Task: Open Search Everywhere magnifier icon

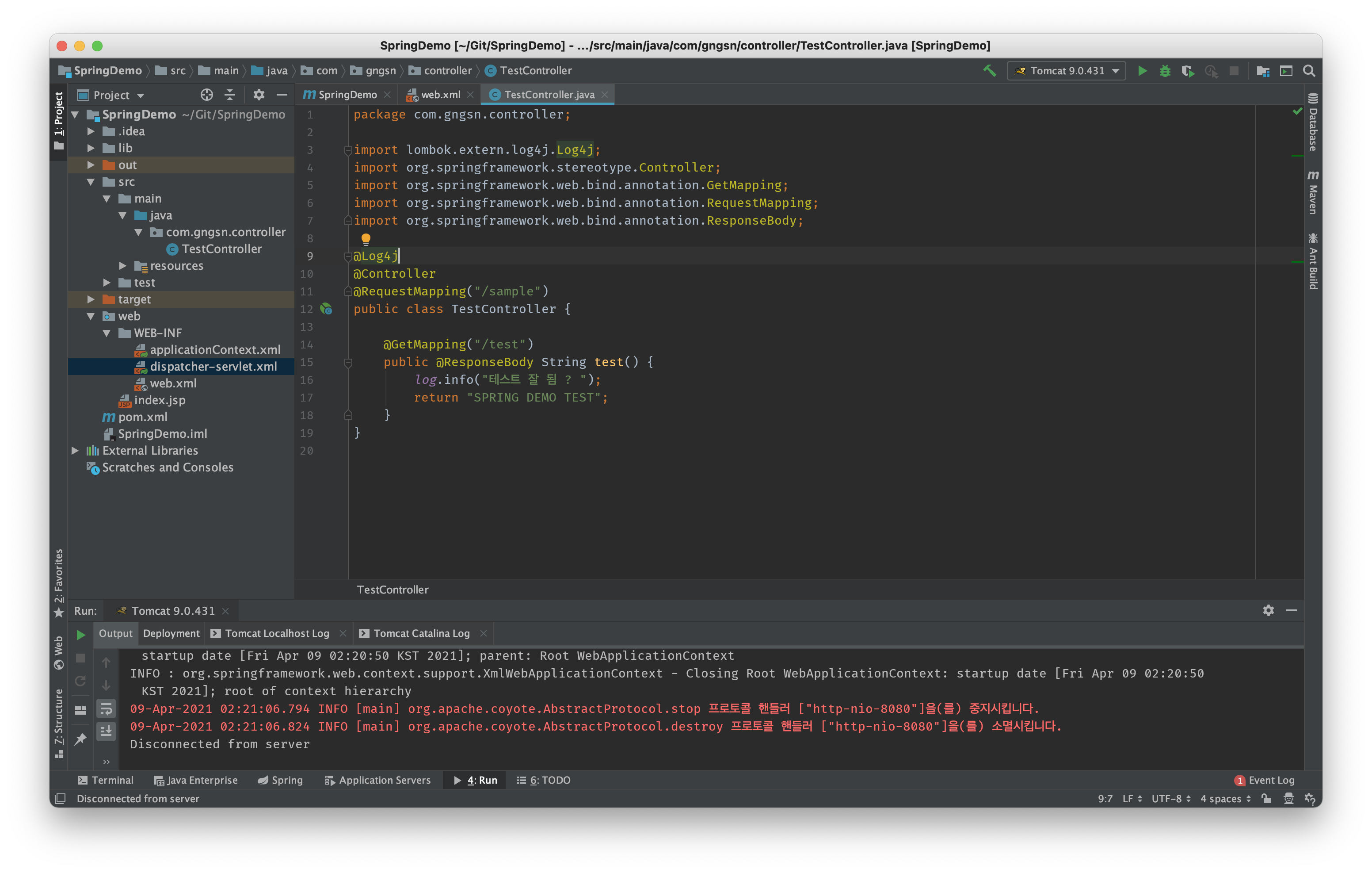Action: (x=1309, y=71)
